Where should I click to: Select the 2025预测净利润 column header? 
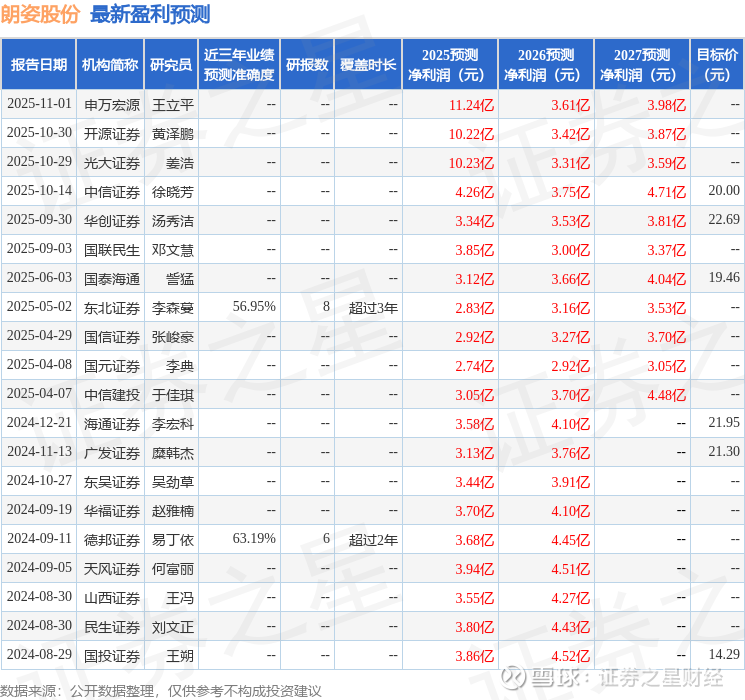[x=450, y=65]
